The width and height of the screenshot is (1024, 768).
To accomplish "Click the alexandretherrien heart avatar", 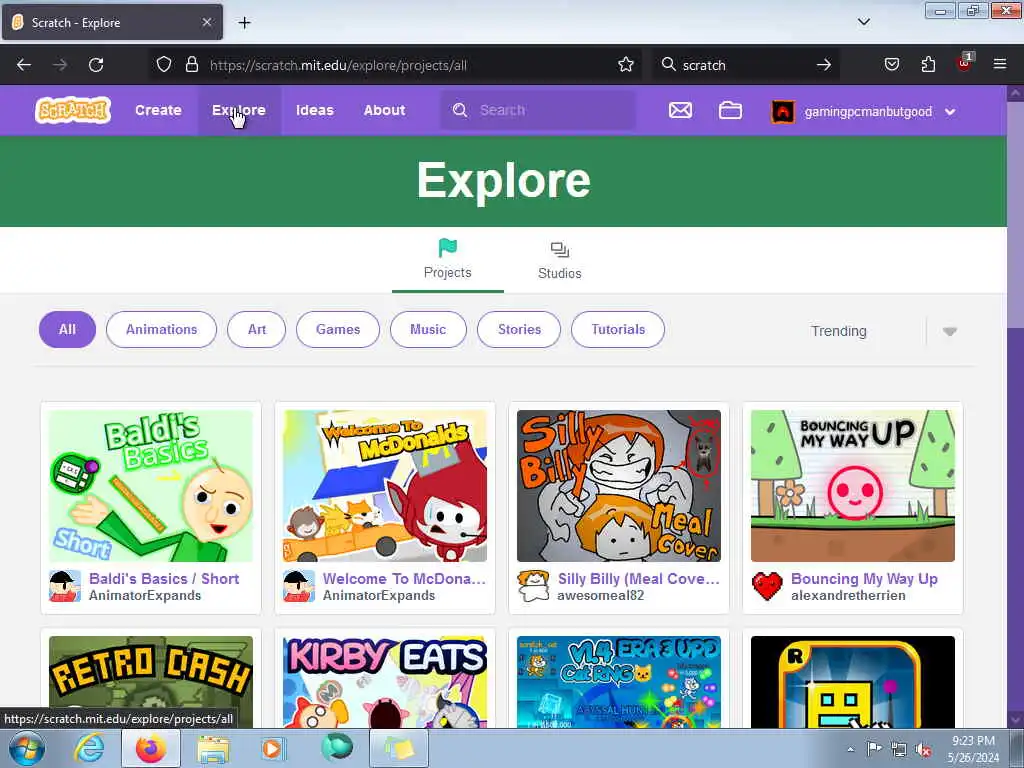I will [767, 586].
